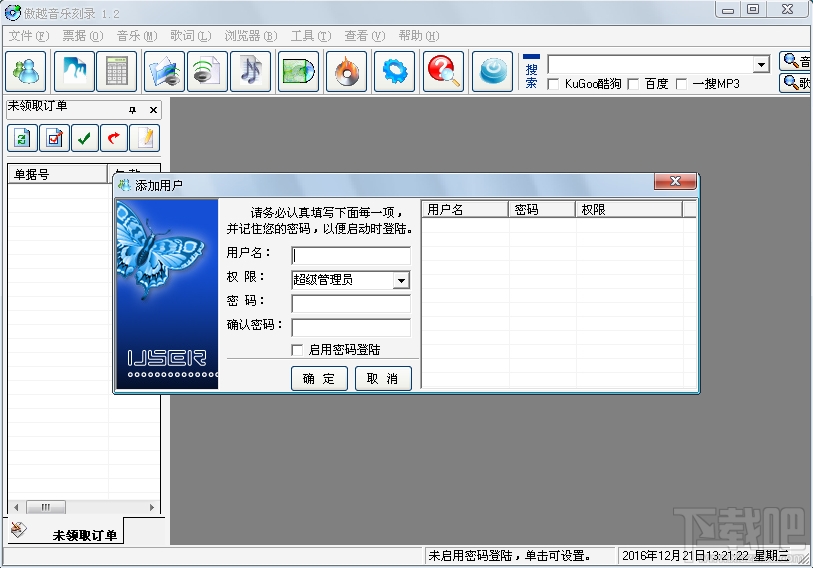Open the user management icon in the toolbar
813x568 pixels.
pyautogui.click(x=26, y=72)
